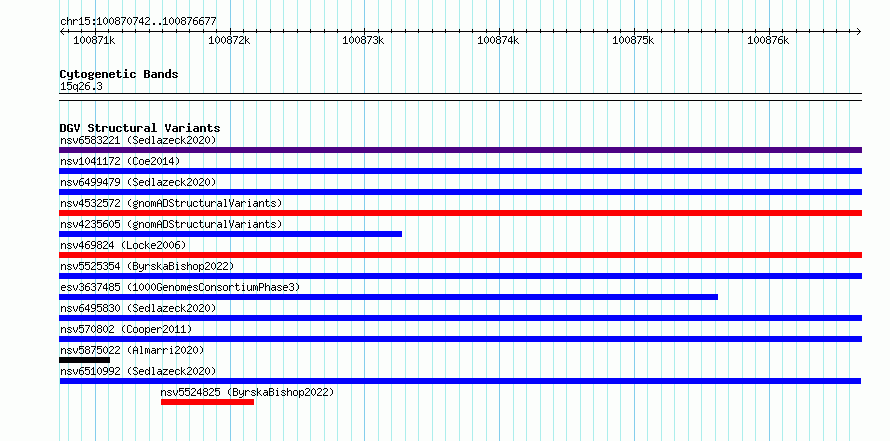The width and height of the screenshot is (890, 441).
Task: Select the blue bar under nsv5525354
Action: (x=460, y=276)
